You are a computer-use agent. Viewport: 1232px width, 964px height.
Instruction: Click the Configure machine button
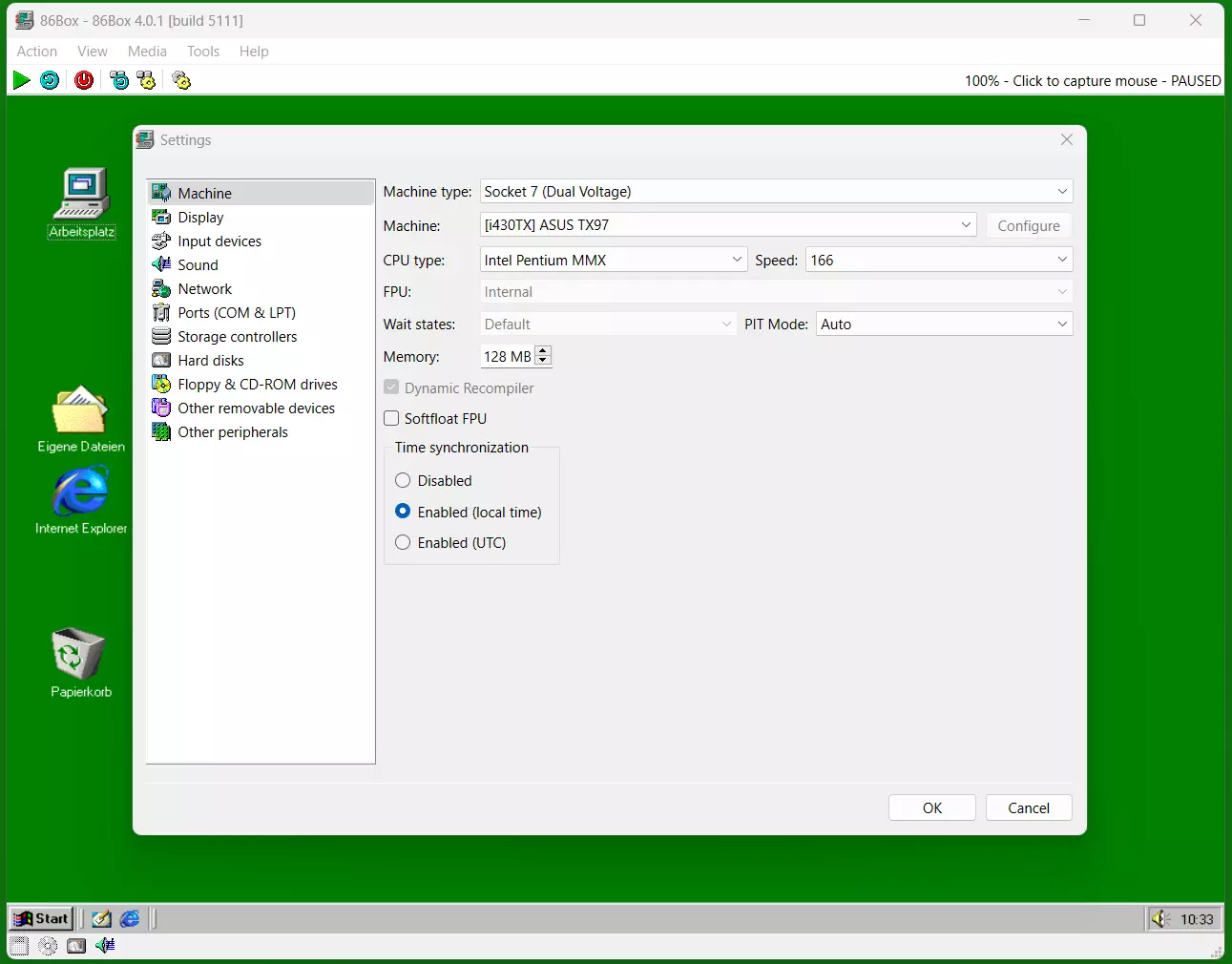click(1029, 225)
